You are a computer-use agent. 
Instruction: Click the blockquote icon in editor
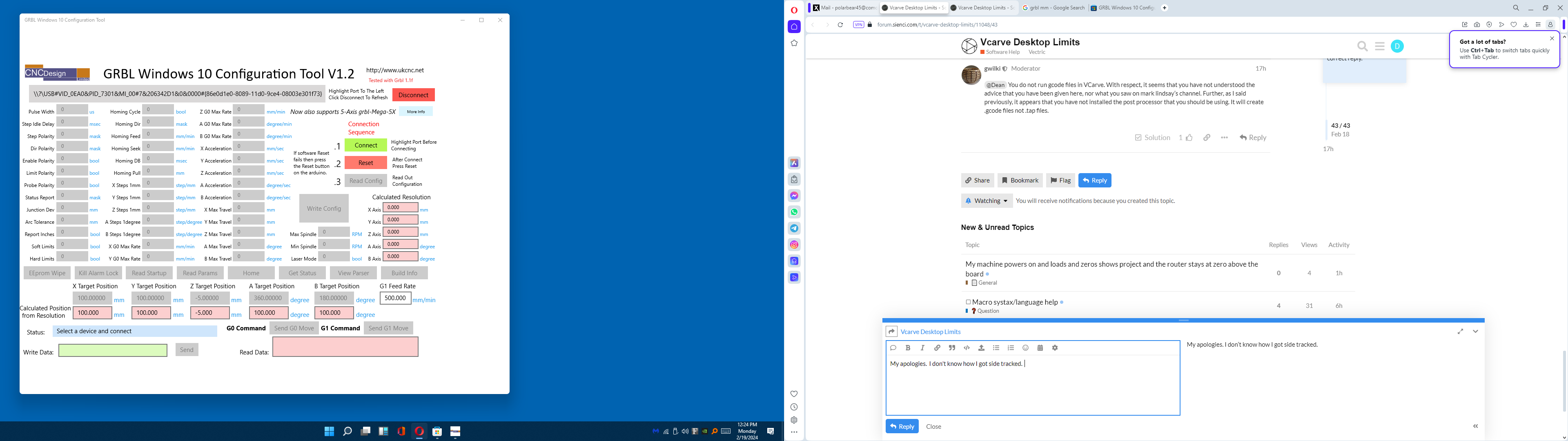point(952,348)
